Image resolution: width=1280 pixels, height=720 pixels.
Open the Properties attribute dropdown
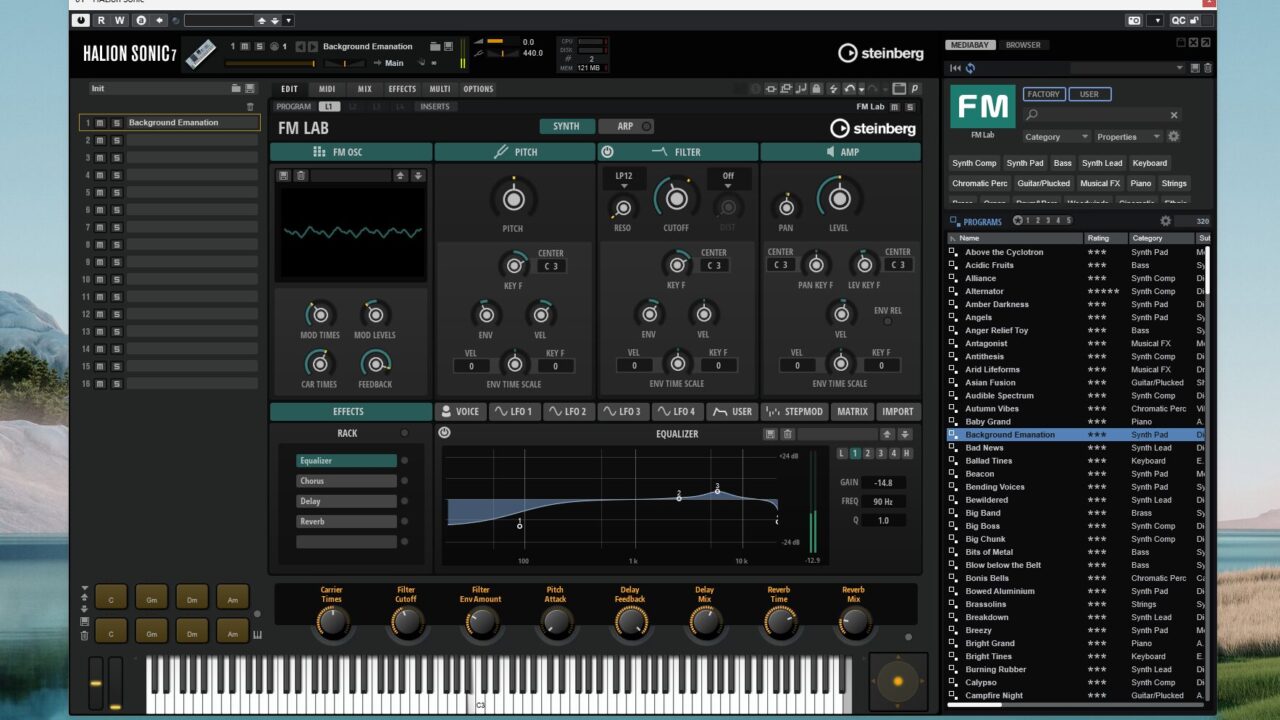pos(1128,137)
